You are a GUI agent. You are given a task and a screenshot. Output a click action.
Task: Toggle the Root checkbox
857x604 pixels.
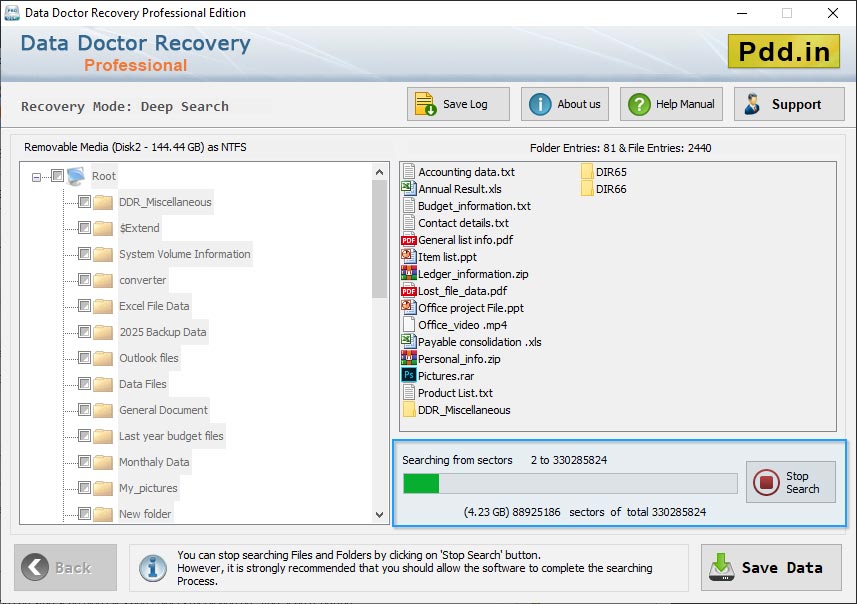pos(57,175)
